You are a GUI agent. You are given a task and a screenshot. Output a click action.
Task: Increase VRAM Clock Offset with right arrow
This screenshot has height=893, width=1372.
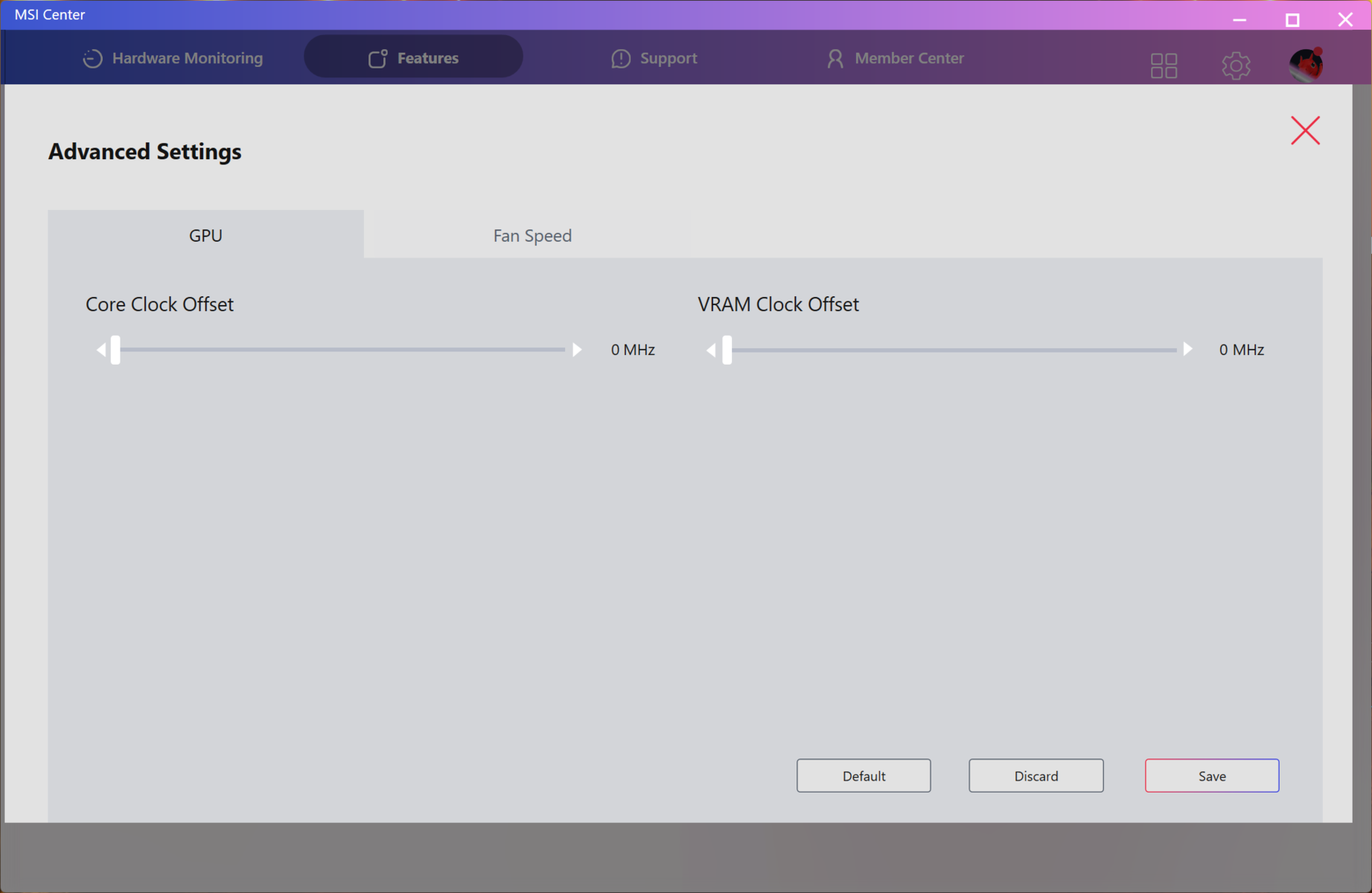[1187, 349]
